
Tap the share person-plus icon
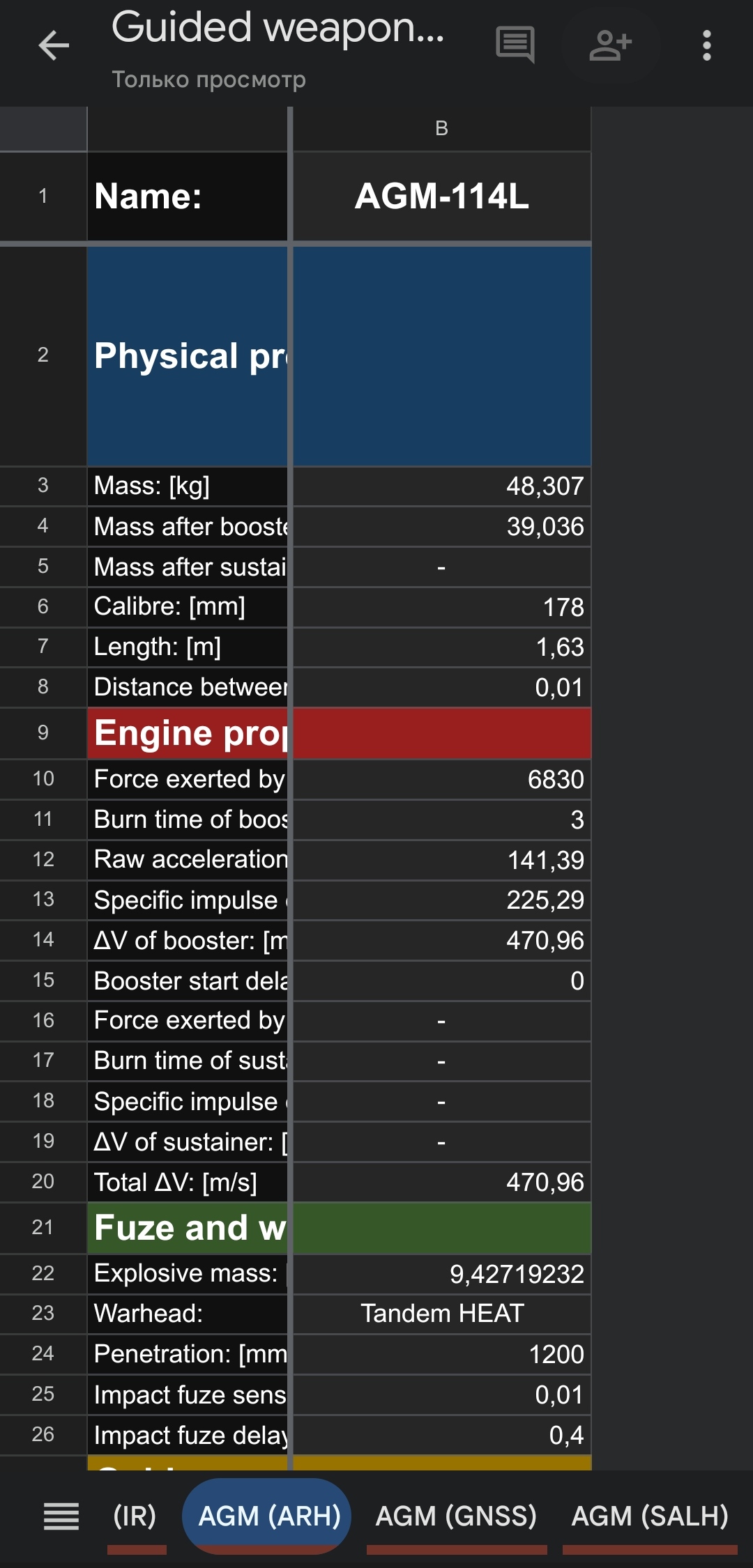pos(610,47)
